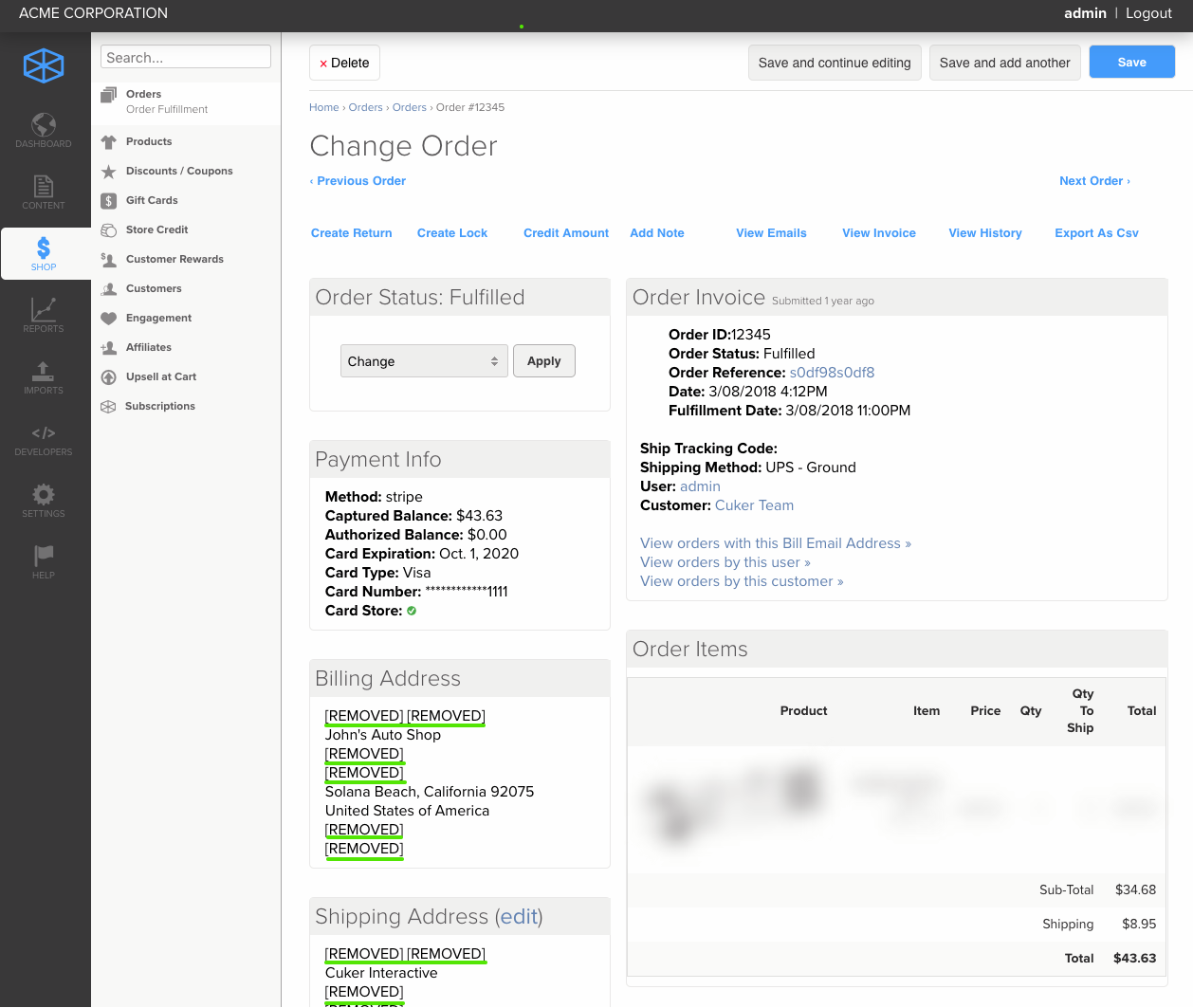Open the Developers code icon
Viewport: 1193px width, 1008px height.
tap(44, 433)
